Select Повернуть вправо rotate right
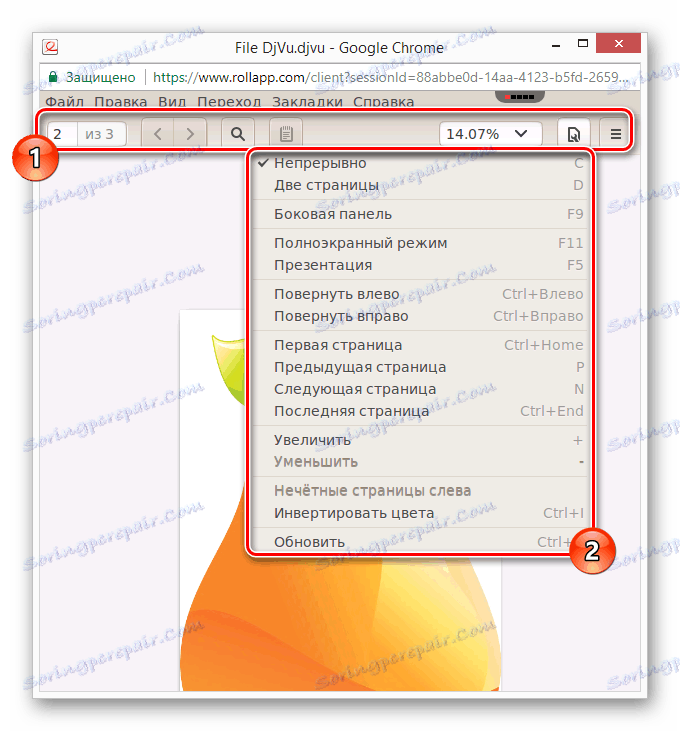Viewport: 680px width, 731px height. coord(419,316)
